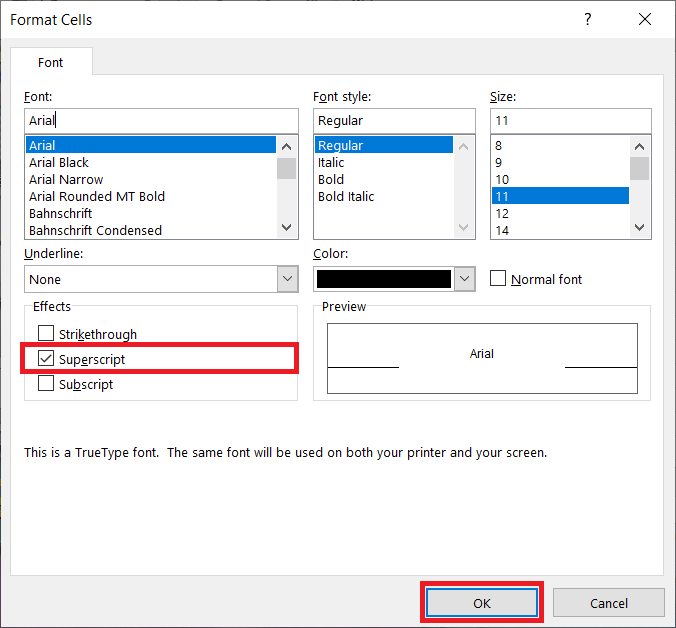Uncheck the Superscript checkbox
The width and height of the screenshot is (676, 628).
46,359
